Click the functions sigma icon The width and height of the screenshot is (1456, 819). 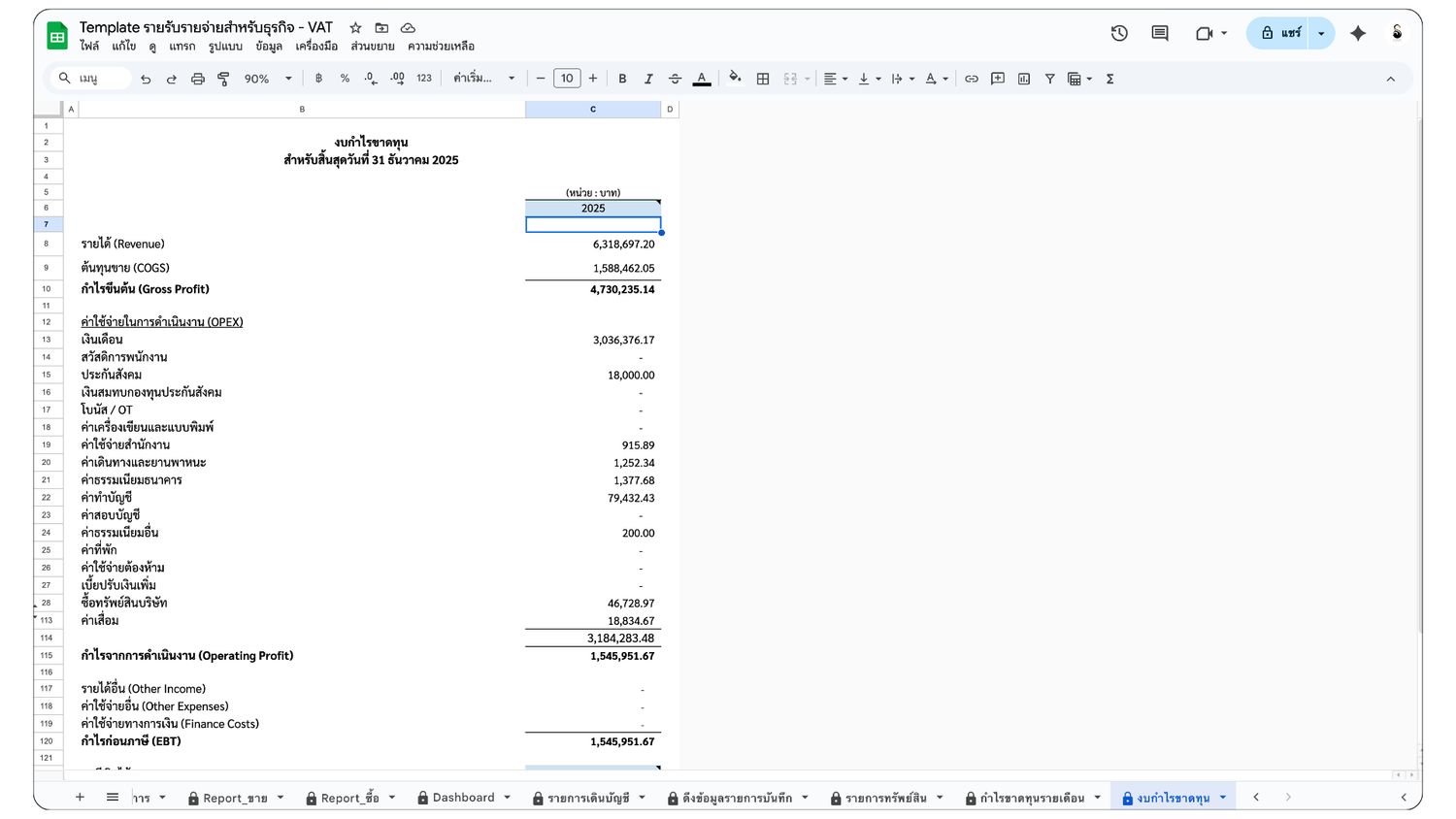click(1109, 79)
